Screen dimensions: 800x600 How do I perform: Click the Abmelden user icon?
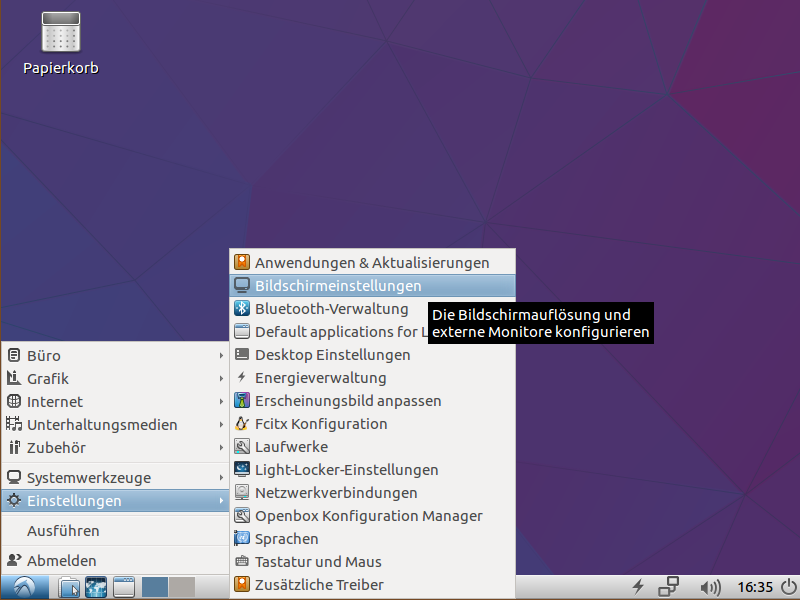tap(14, 560)
